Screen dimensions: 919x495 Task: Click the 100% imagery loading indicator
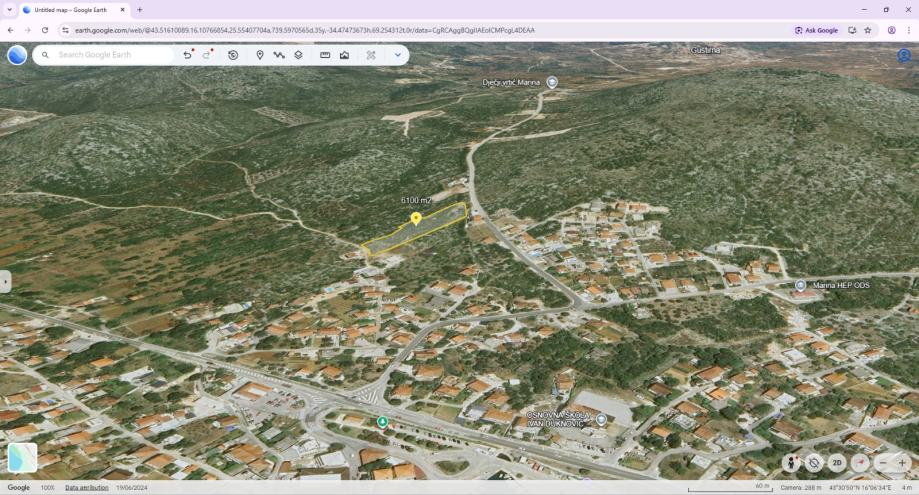tap(47, 487)
